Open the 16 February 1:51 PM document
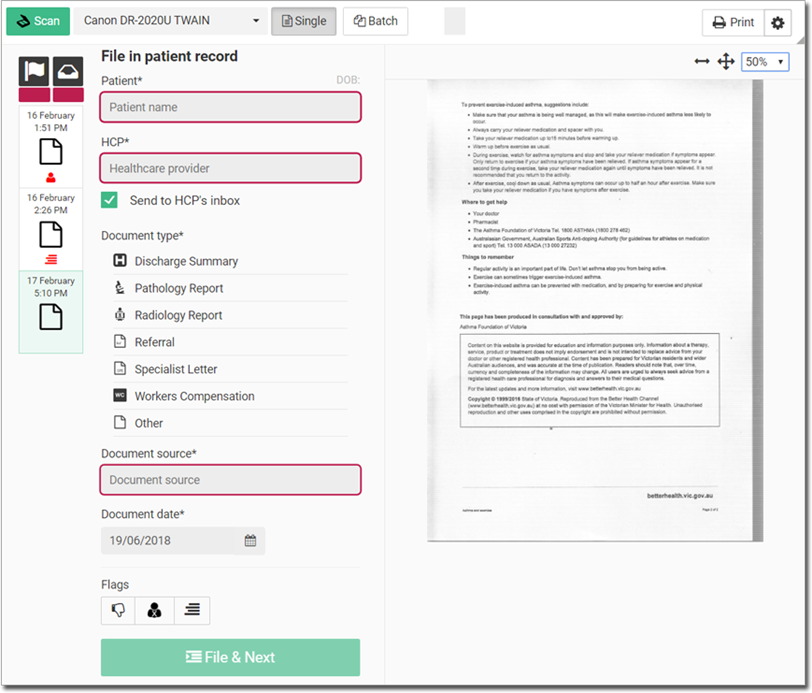This screenshot has height=693, width=812. click(51, 147)
